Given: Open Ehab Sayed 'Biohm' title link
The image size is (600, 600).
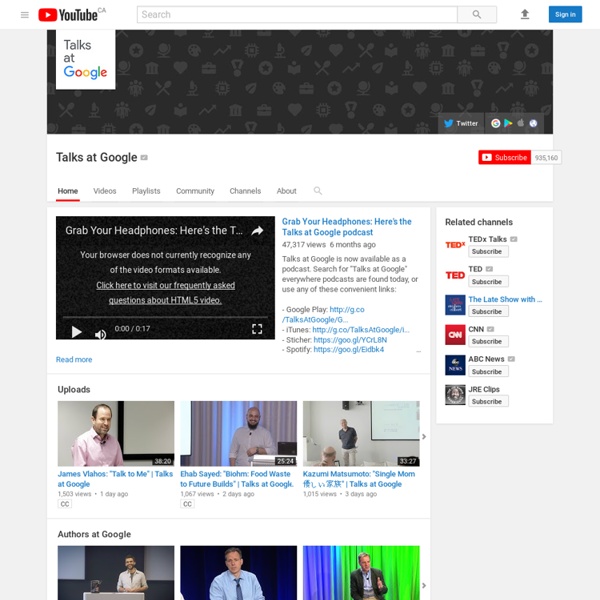Looking at the screenshot, I should (237, 479).
